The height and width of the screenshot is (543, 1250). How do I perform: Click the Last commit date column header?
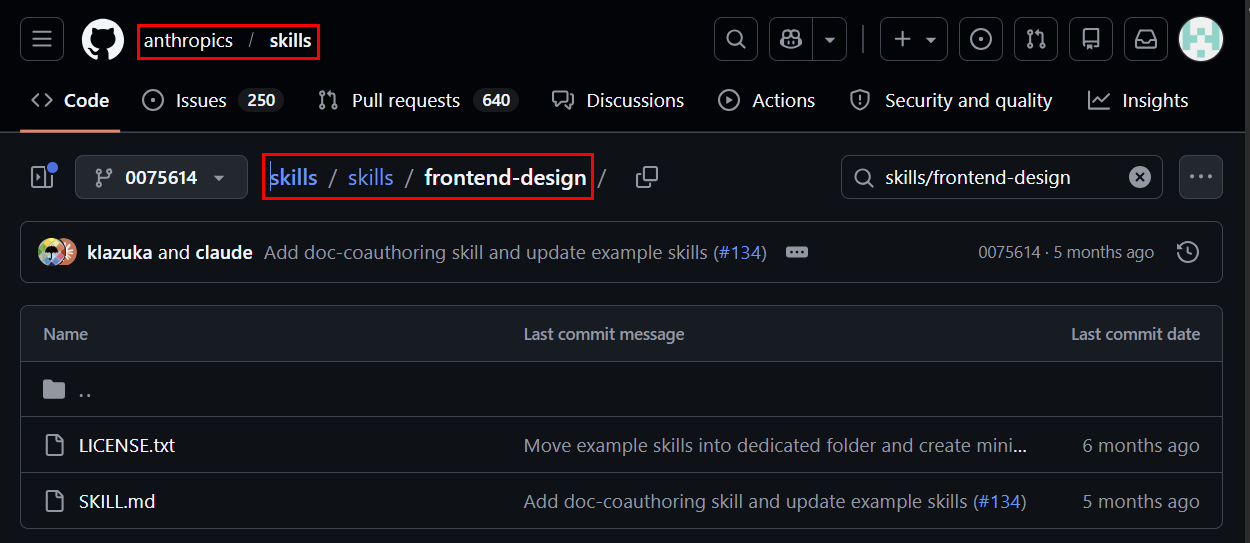click(x=1135, y=334)
